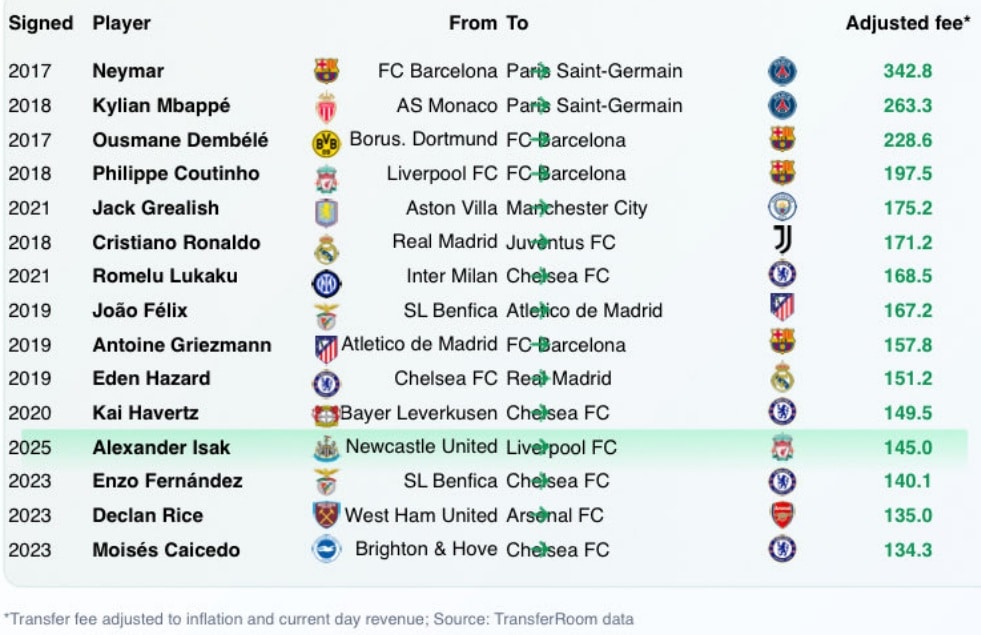
Task: Select the Brighton & Hove crest icon
Action: point(326,549)
